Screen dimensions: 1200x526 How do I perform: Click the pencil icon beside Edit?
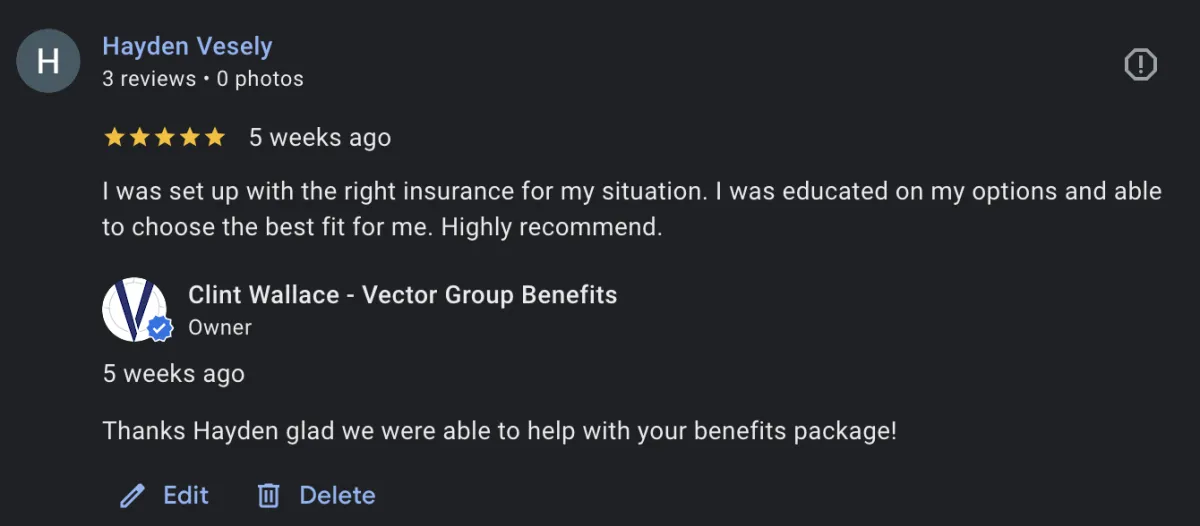(x=132, y=496)
